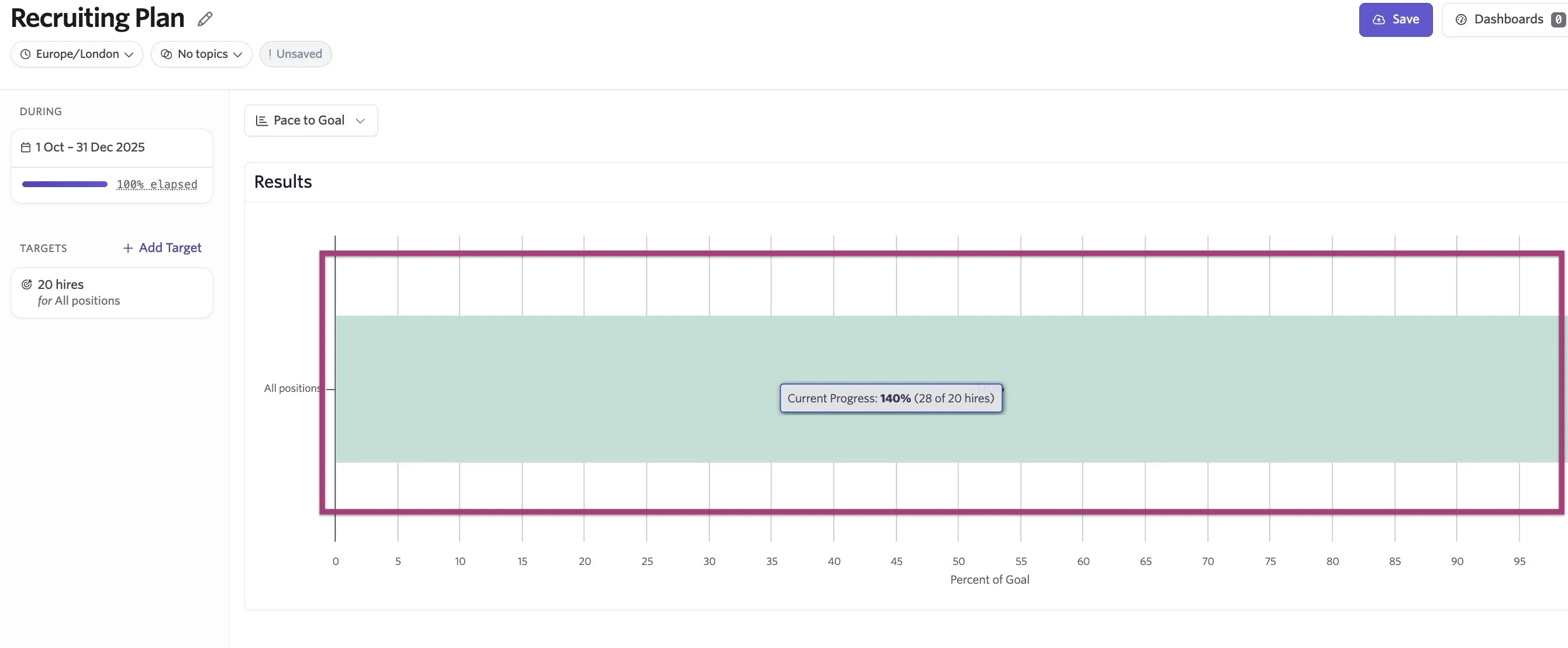Click the TARGETS section label
The height and width of the screenshot is (648, 1568).
(43, 249)
